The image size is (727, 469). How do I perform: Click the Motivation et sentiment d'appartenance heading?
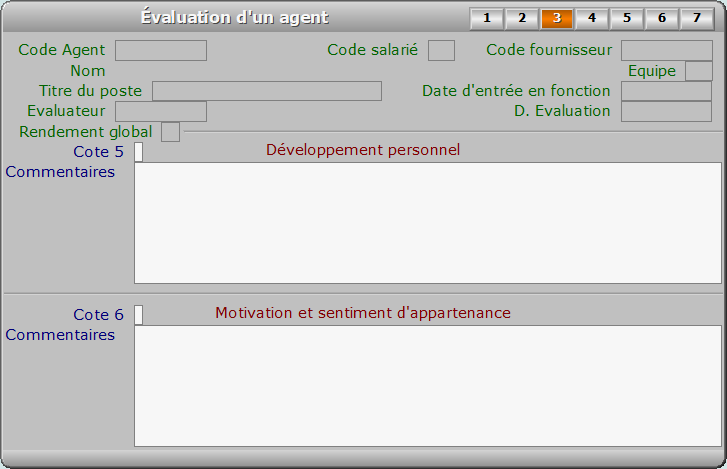(x=363, y=313)
